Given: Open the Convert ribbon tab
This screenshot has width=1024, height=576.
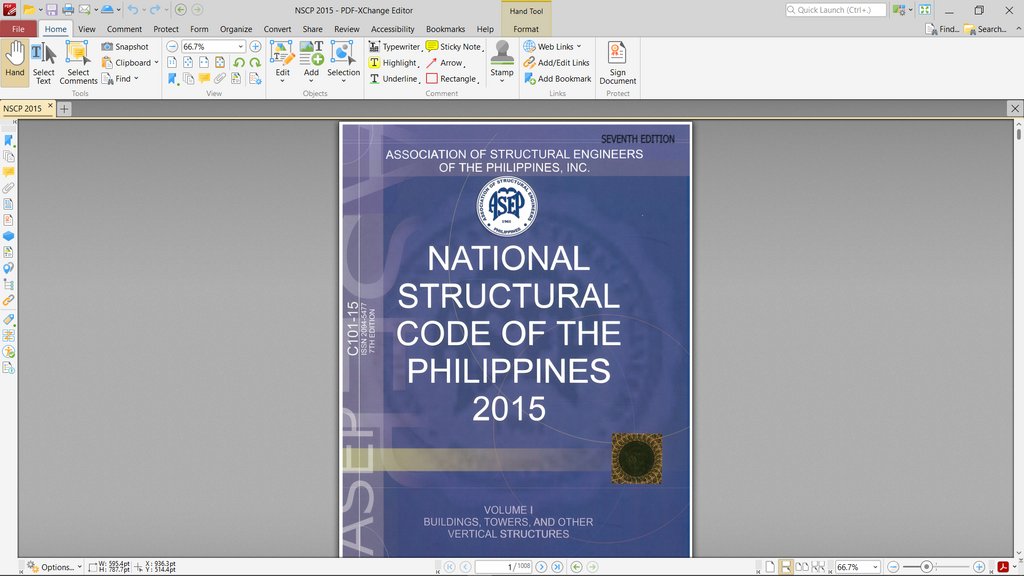Looking at the screenshot, I should [278, 29].
